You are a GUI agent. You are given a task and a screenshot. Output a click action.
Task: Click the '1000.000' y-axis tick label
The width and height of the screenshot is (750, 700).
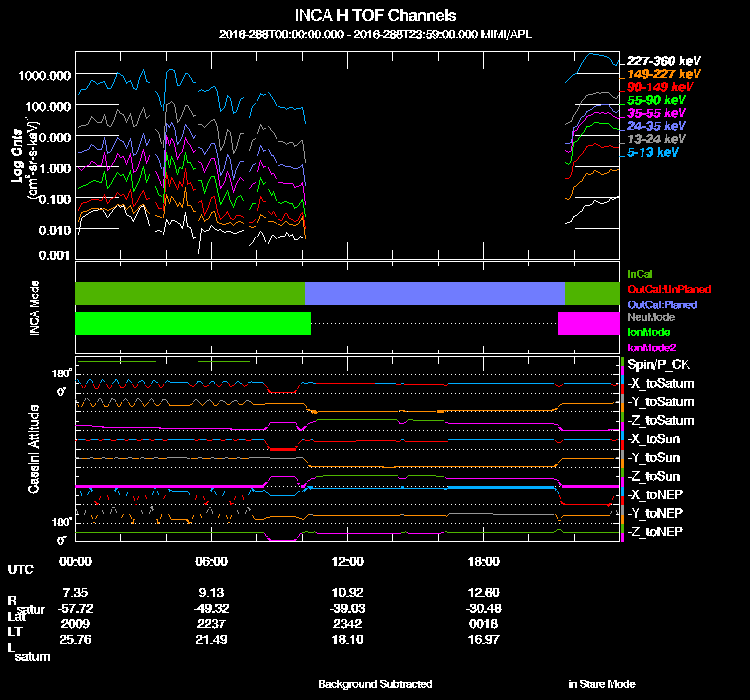tap(44, 76)
